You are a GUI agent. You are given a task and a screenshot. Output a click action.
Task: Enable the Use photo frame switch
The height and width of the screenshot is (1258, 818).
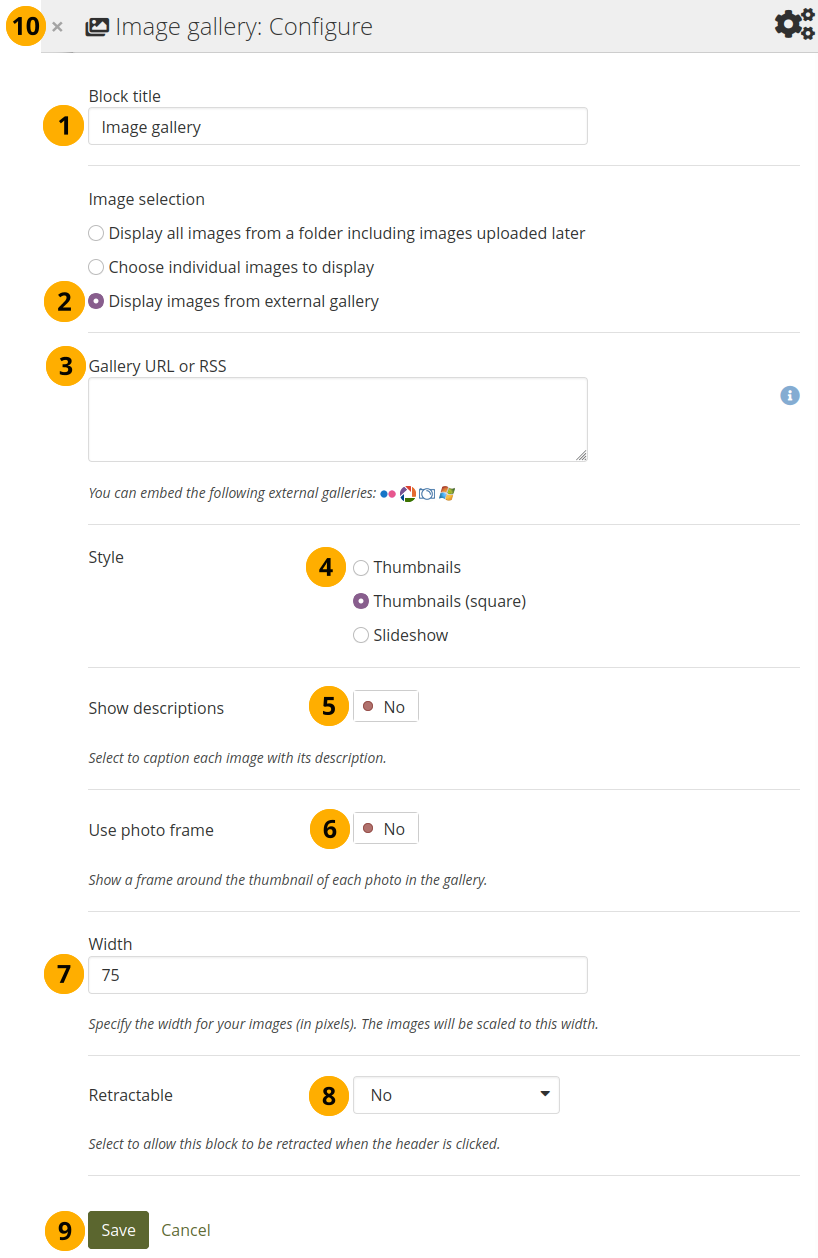click(386, 830)
